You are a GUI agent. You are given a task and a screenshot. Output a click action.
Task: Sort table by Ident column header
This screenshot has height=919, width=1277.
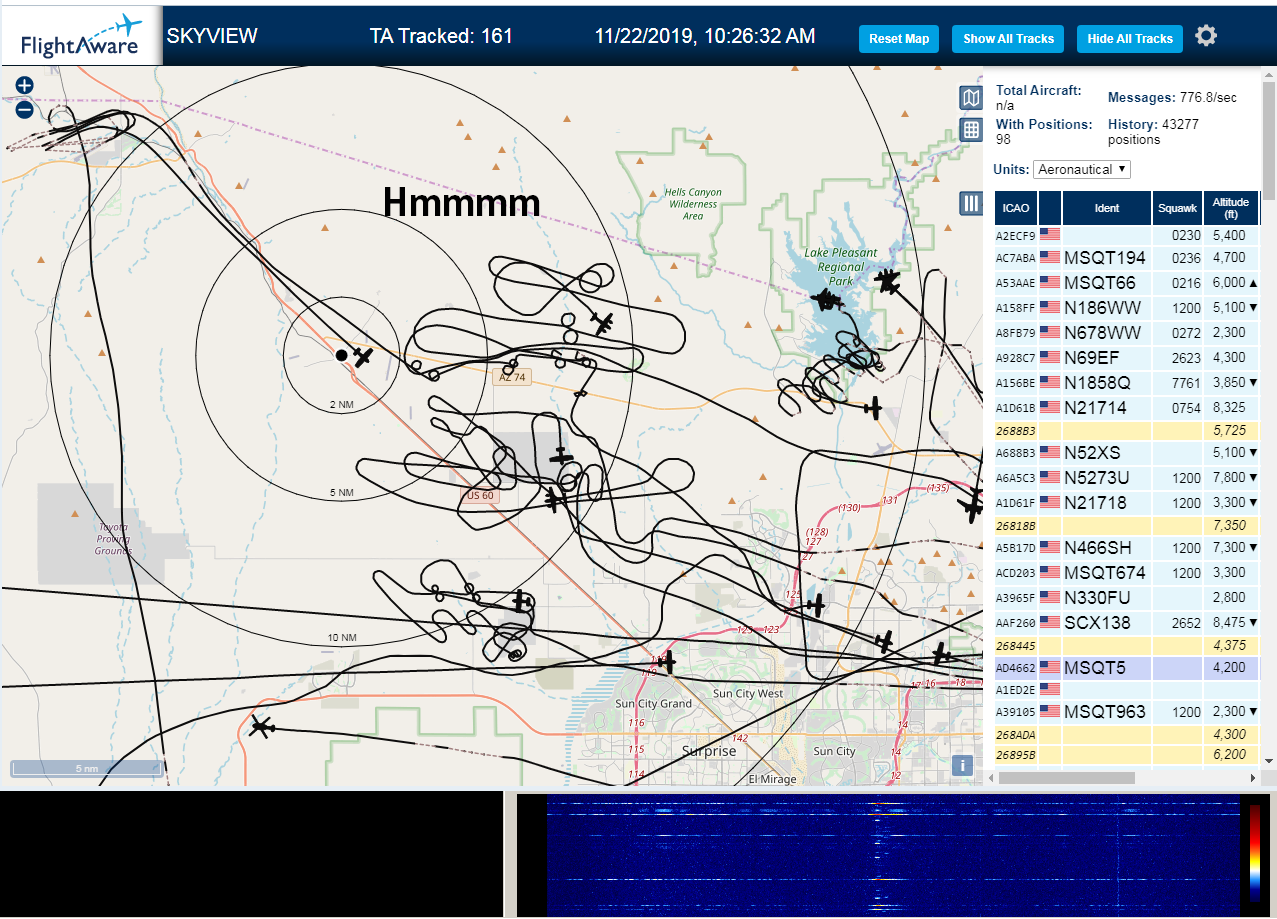click(x=1107, y=208)
